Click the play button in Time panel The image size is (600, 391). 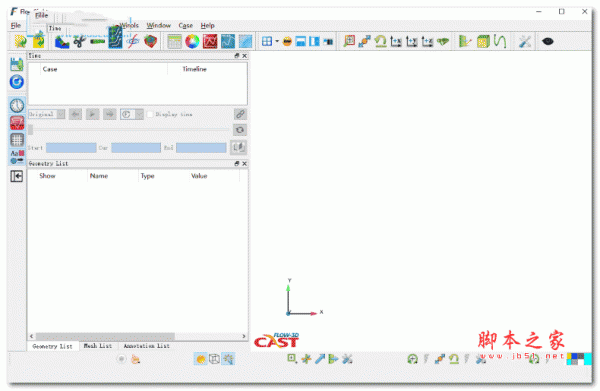93,114
